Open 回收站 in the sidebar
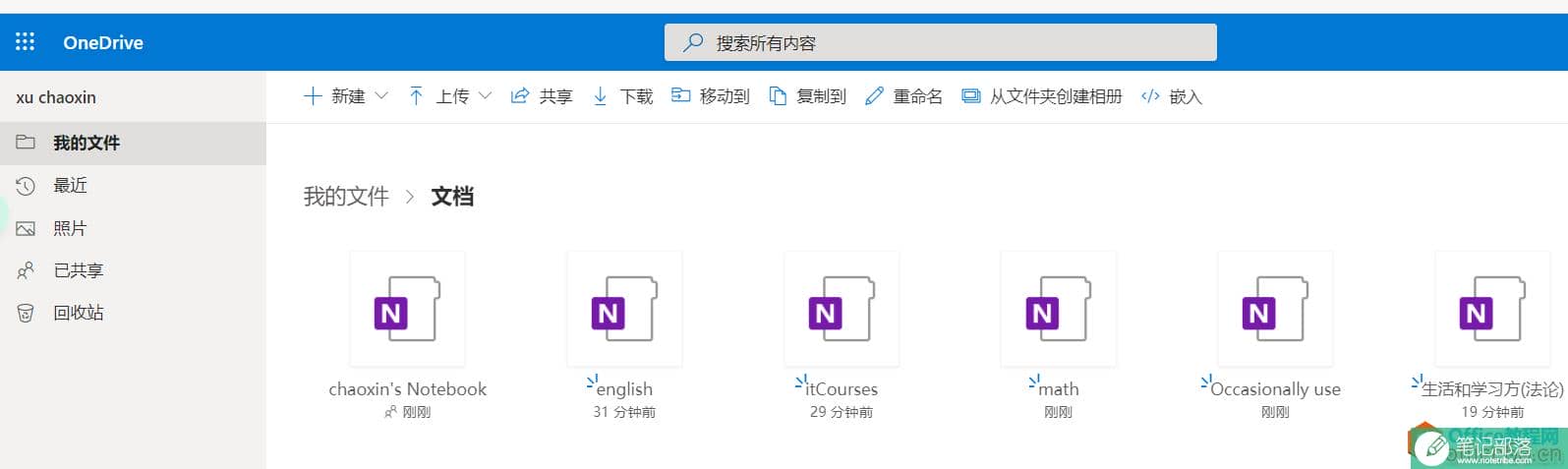Image resolution: width=1568 pixels, height=469 pixels. coord(133,313)
